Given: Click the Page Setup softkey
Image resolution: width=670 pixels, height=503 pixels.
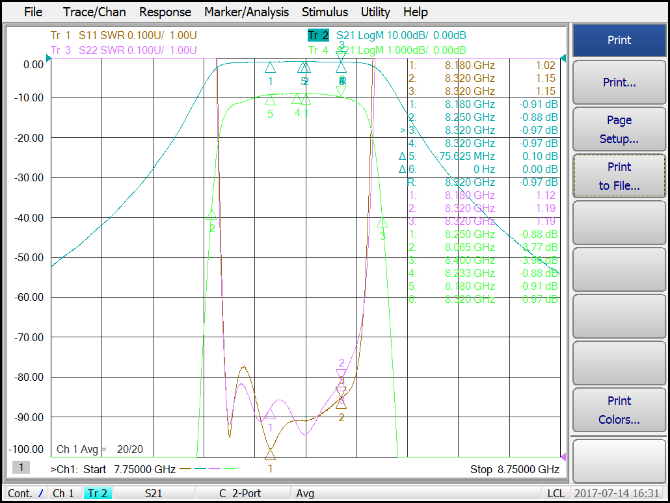Looking at the screenshot, I should point(619,129).
